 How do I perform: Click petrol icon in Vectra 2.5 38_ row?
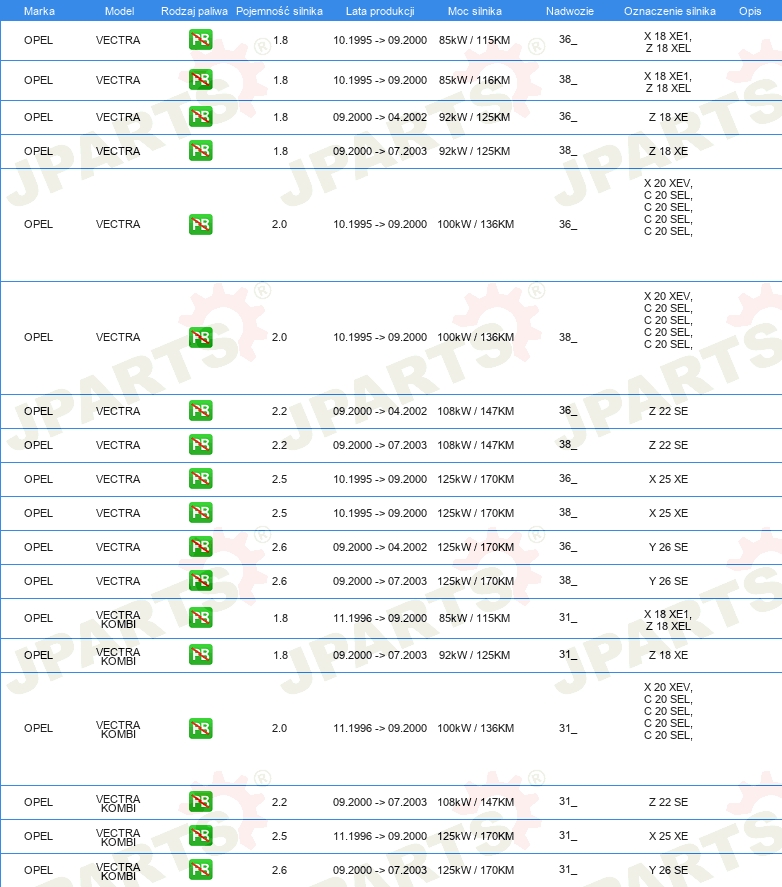click(200, 513)
